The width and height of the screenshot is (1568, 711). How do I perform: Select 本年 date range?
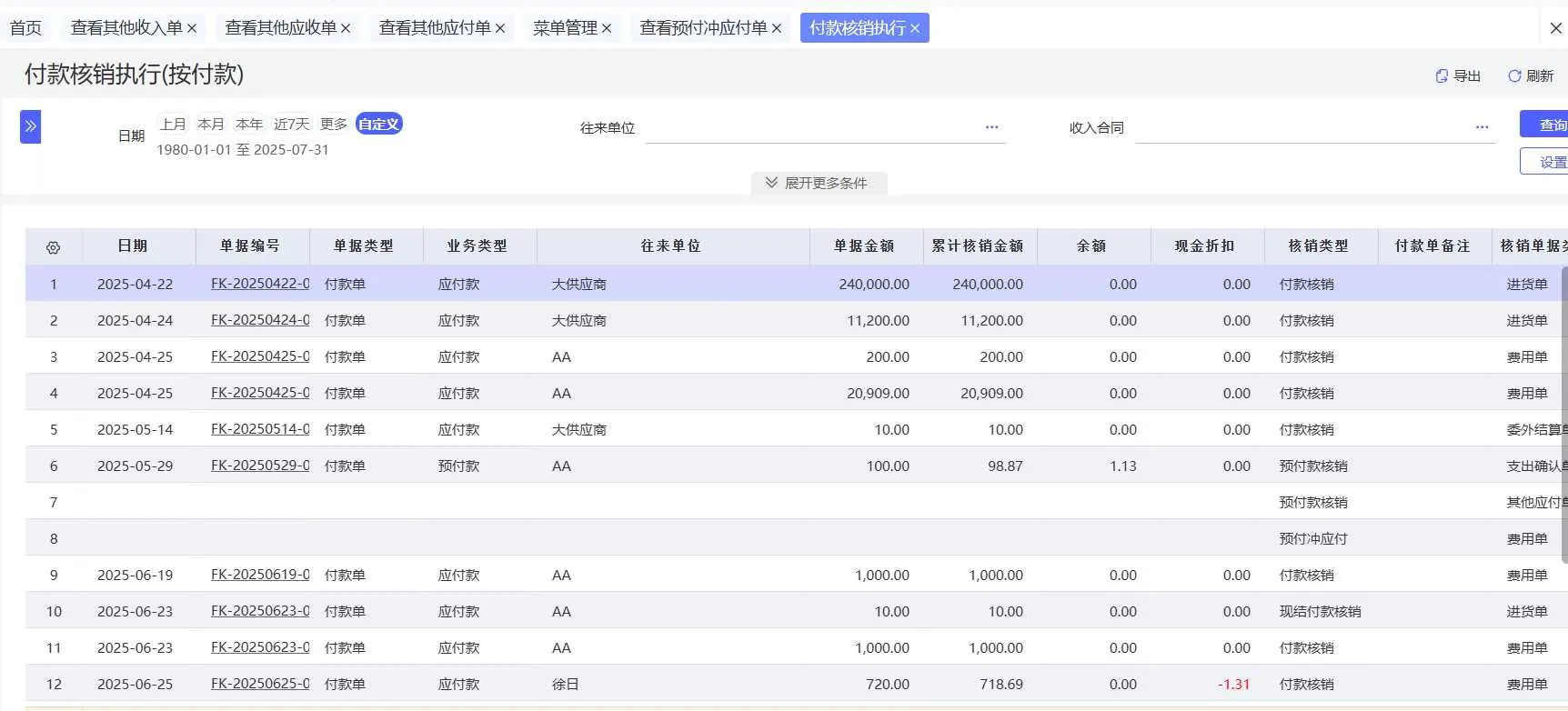pos(249,124)
